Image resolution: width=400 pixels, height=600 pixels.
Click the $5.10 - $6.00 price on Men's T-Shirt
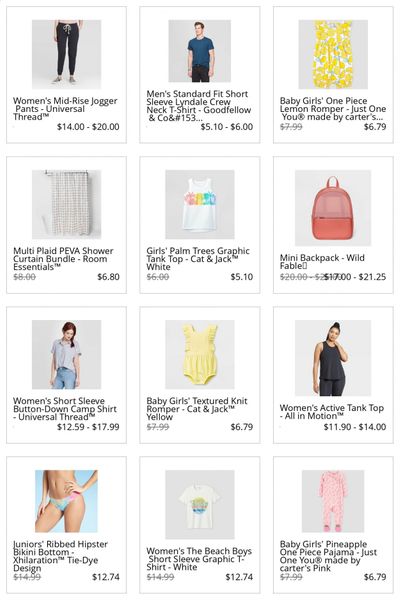227,127
